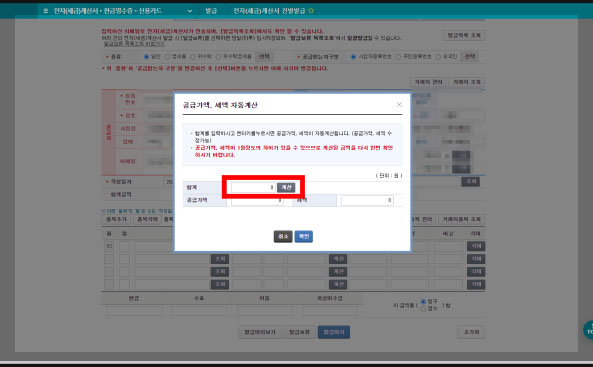Screen dimensions: 593x367
Task: Click the 발급 breadcrumb in header
Action: (211, 11)
